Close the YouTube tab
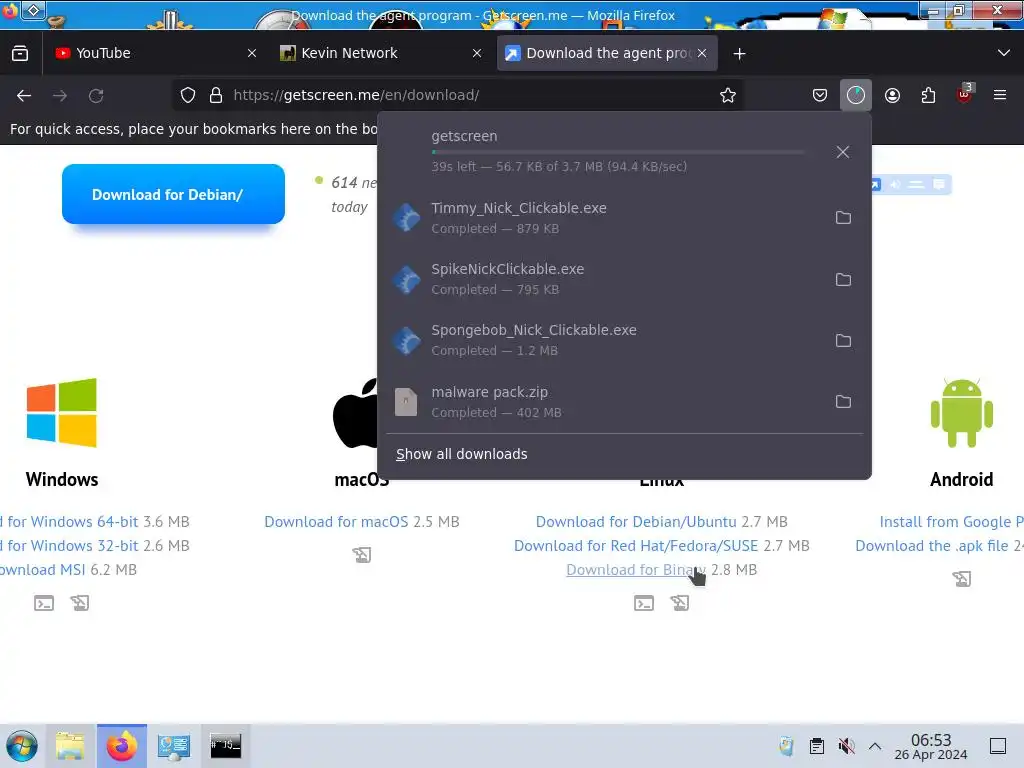This screenshot has height=768, width=1024. tap(252, 54)
